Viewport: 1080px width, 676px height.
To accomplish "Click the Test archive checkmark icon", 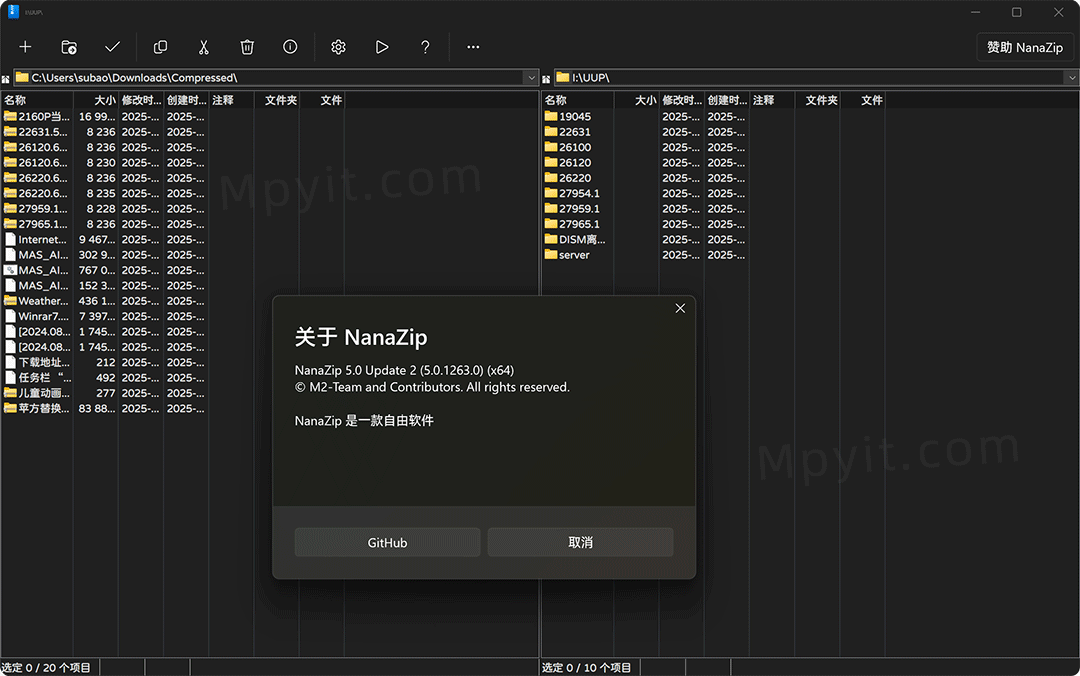I will tap(112, 47).
